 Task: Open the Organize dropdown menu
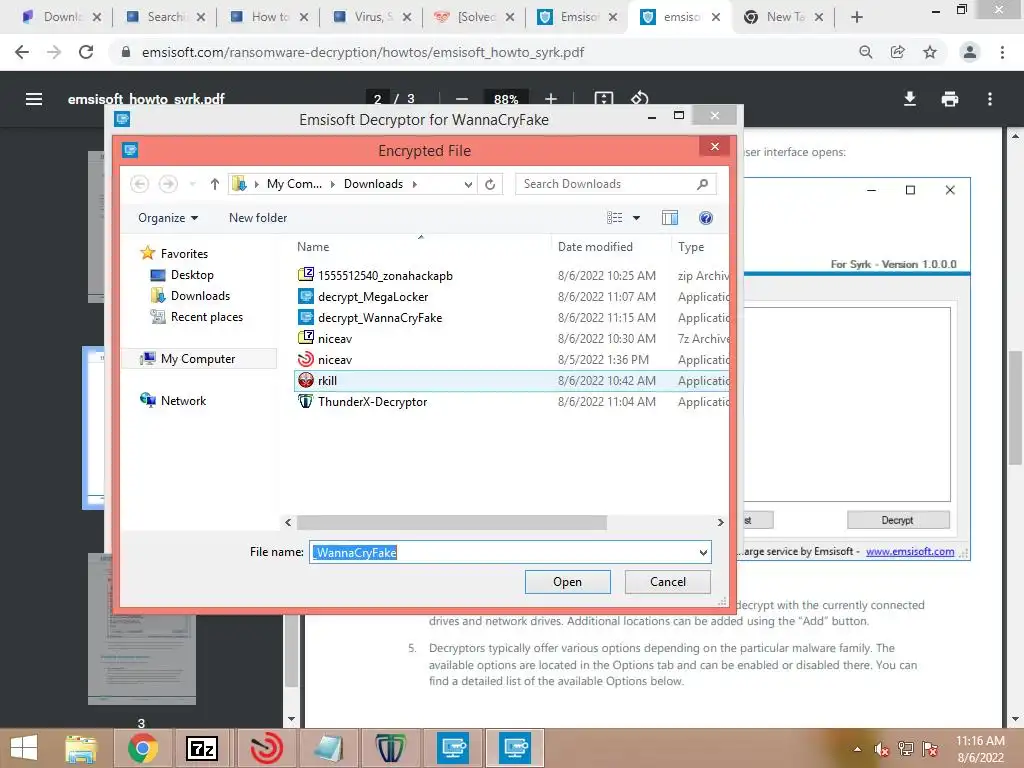tap(168, 218)
